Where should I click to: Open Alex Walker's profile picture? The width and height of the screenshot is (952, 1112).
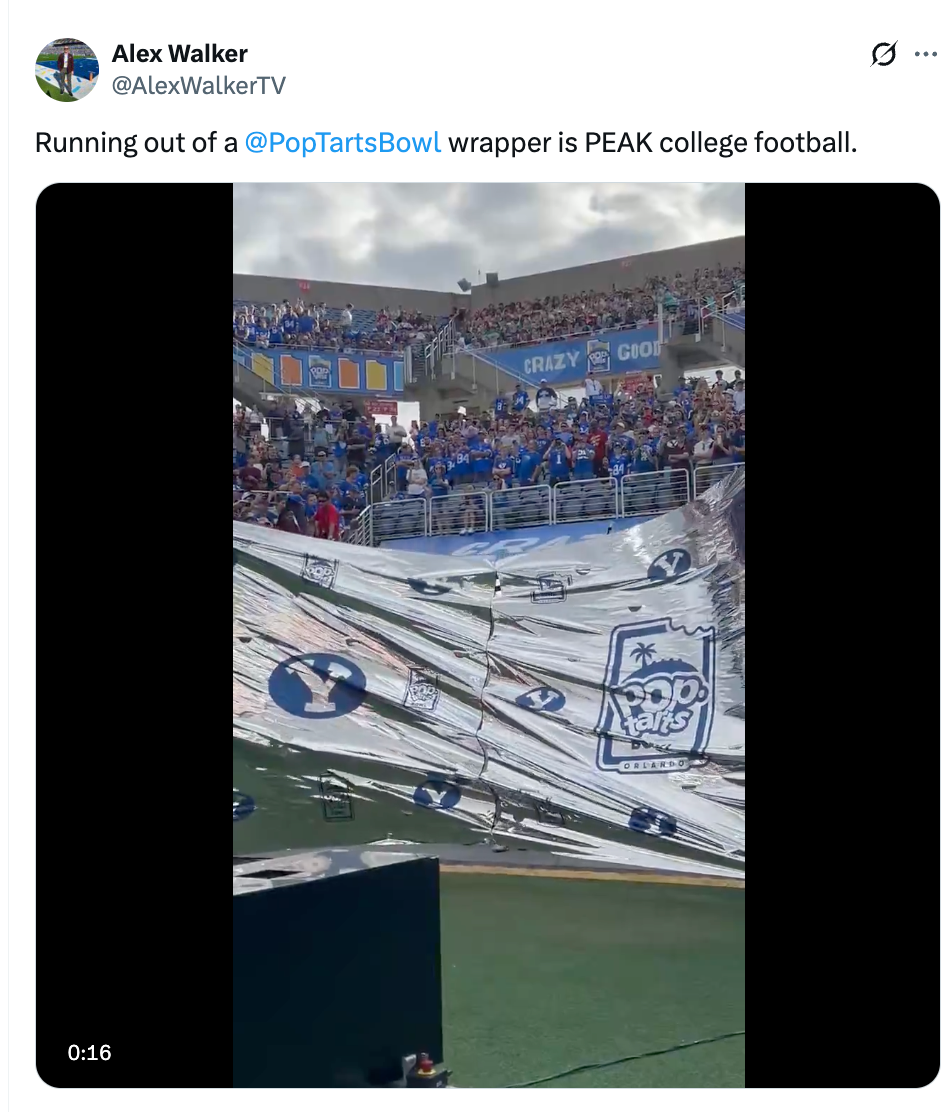[x=66, y=69]
